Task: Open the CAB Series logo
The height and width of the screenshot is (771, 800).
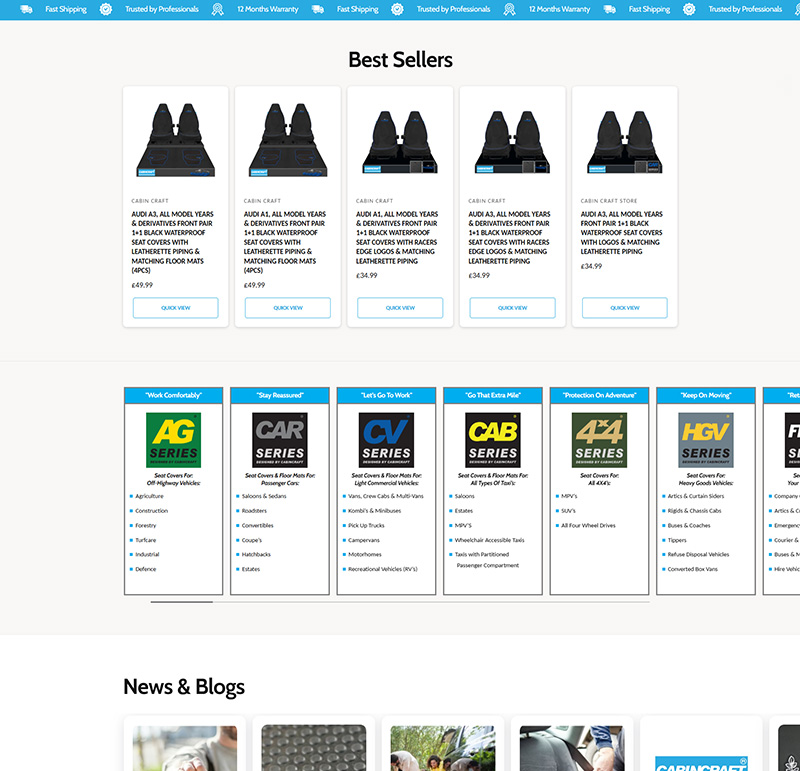Action: (x=493, y=440)
